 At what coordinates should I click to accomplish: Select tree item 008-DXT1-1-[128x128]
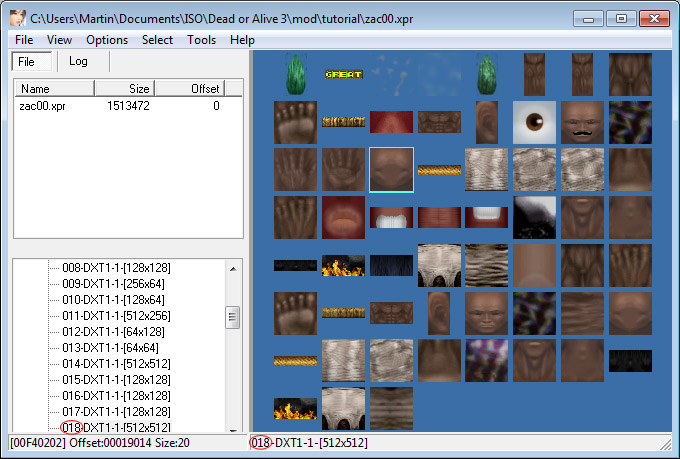coord(116,268)
